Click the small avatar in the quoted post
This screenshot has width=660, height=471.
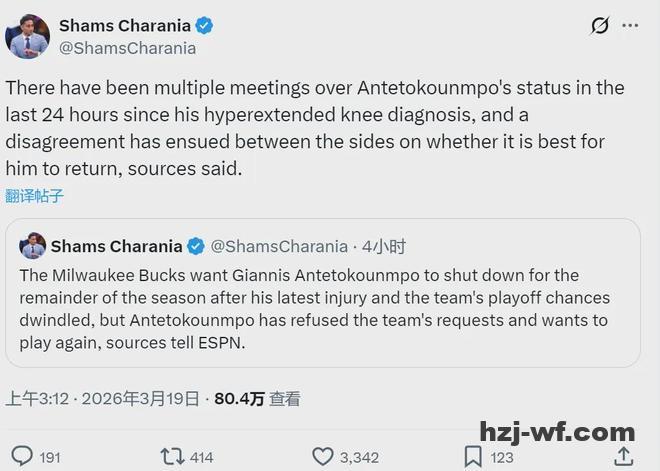[33, 246]
